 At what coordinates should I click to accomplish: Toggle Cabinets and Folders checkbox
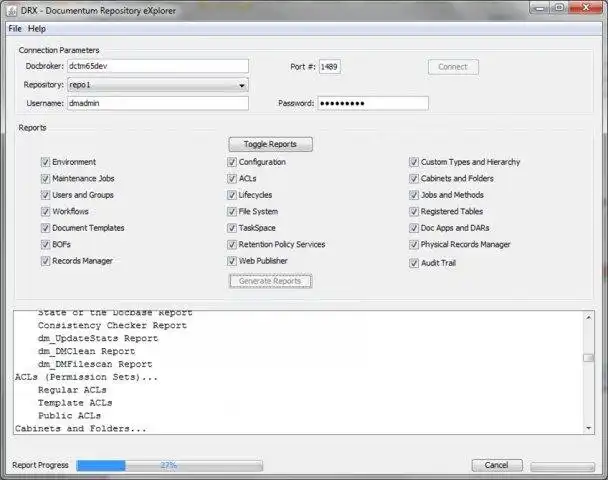tap(414, 178)
